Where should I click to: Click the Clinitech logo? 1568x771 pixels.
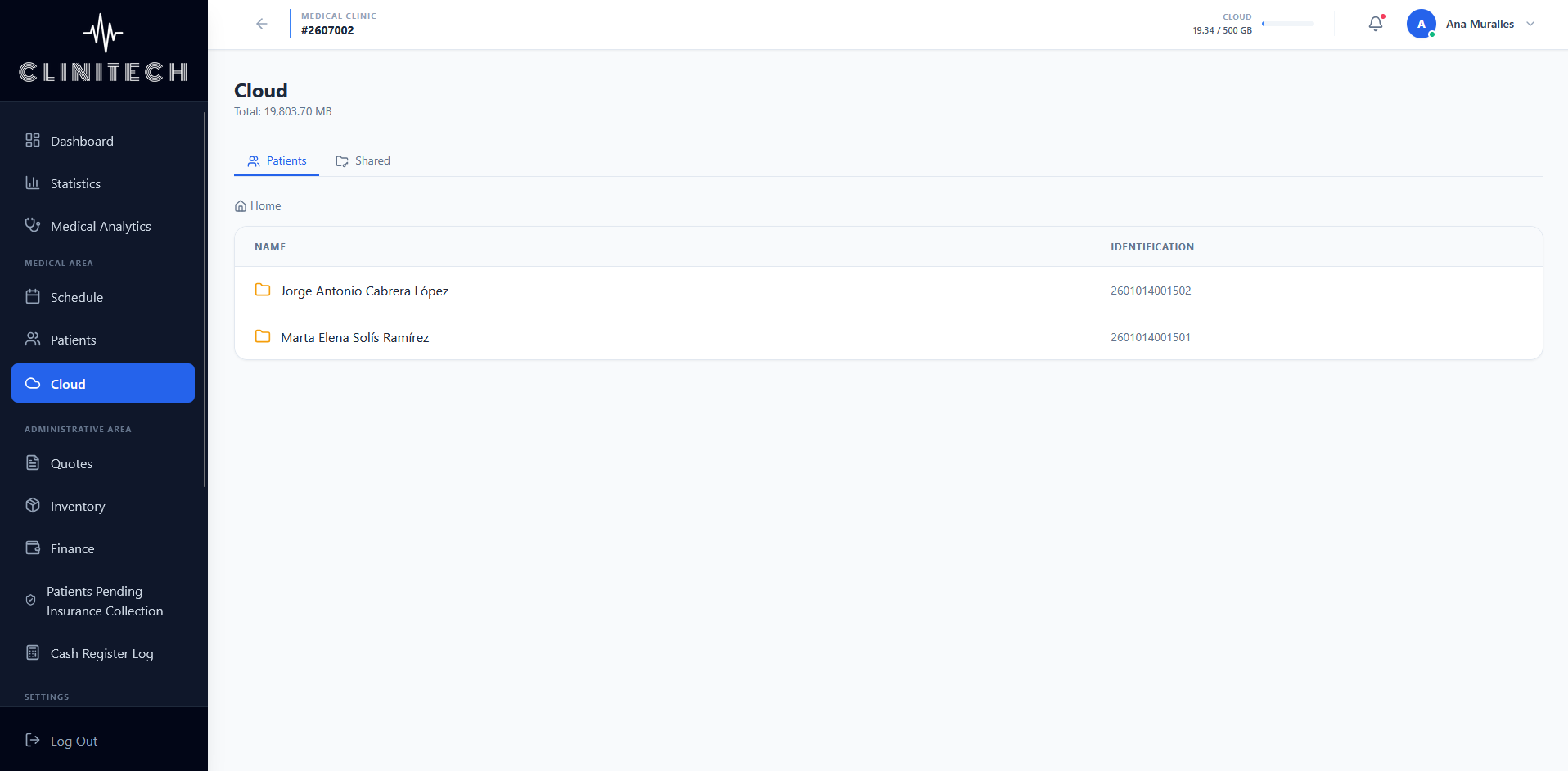[103, 49]
